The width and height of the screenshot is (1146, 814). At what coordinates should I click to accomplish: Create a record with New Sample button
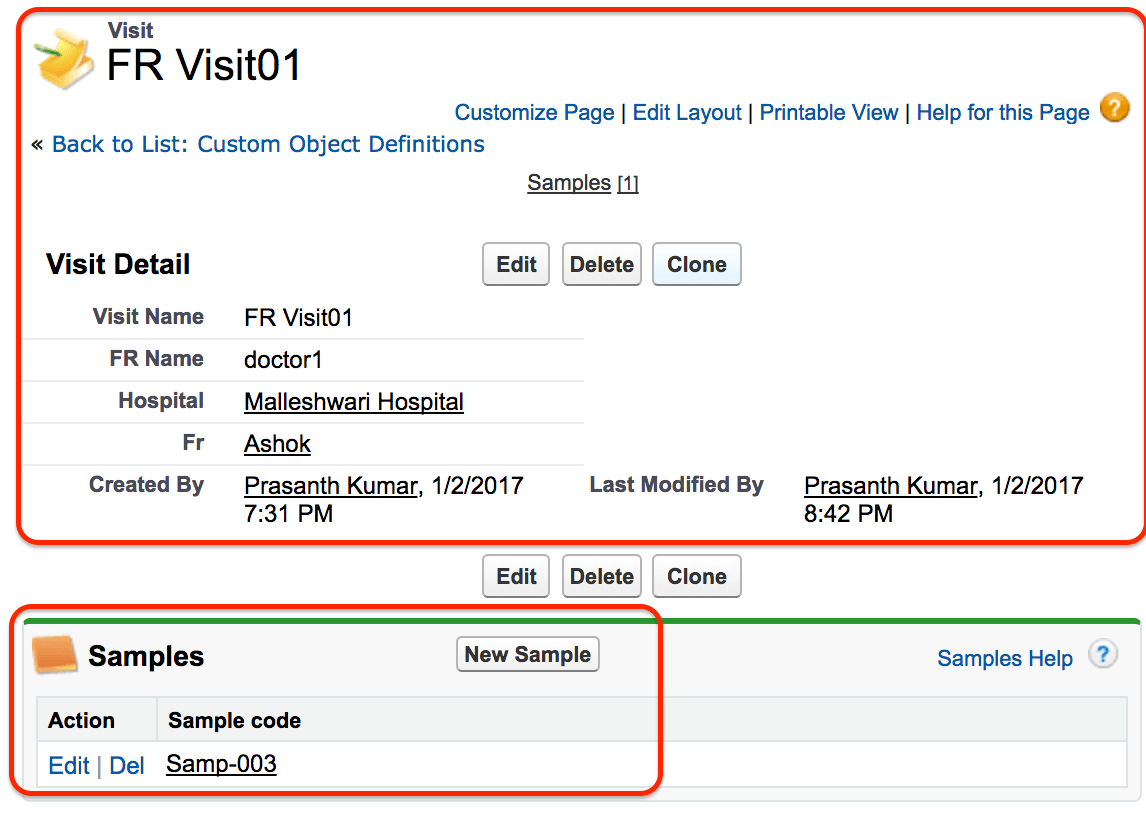(528, 655)
